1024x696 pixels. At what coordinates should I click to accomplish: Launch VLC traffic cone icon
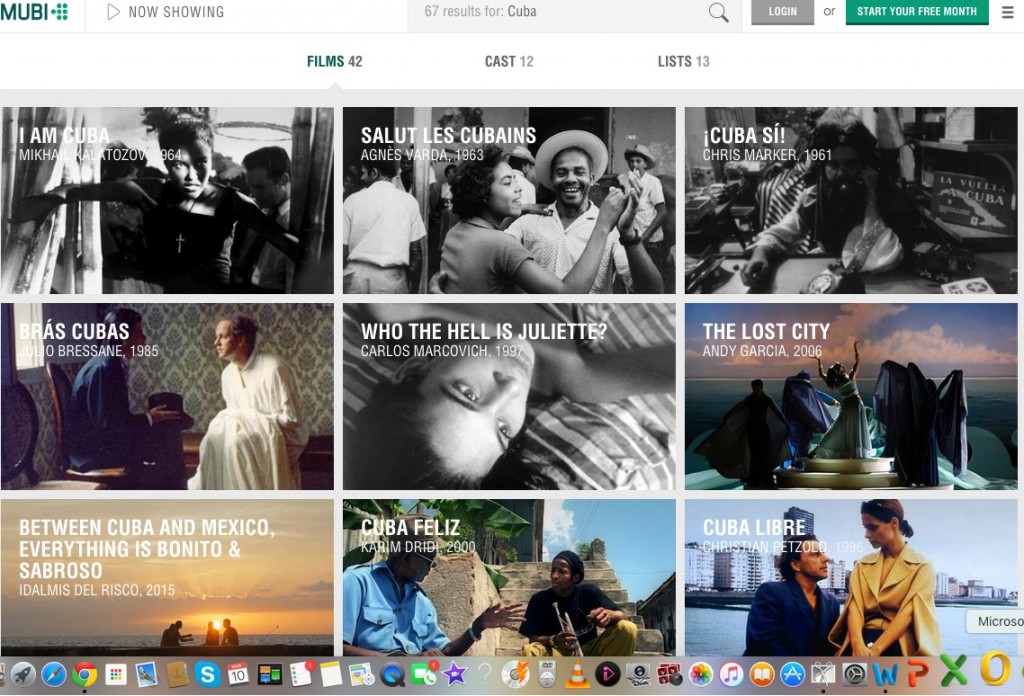pyautogui.click(x=577, y=674)
